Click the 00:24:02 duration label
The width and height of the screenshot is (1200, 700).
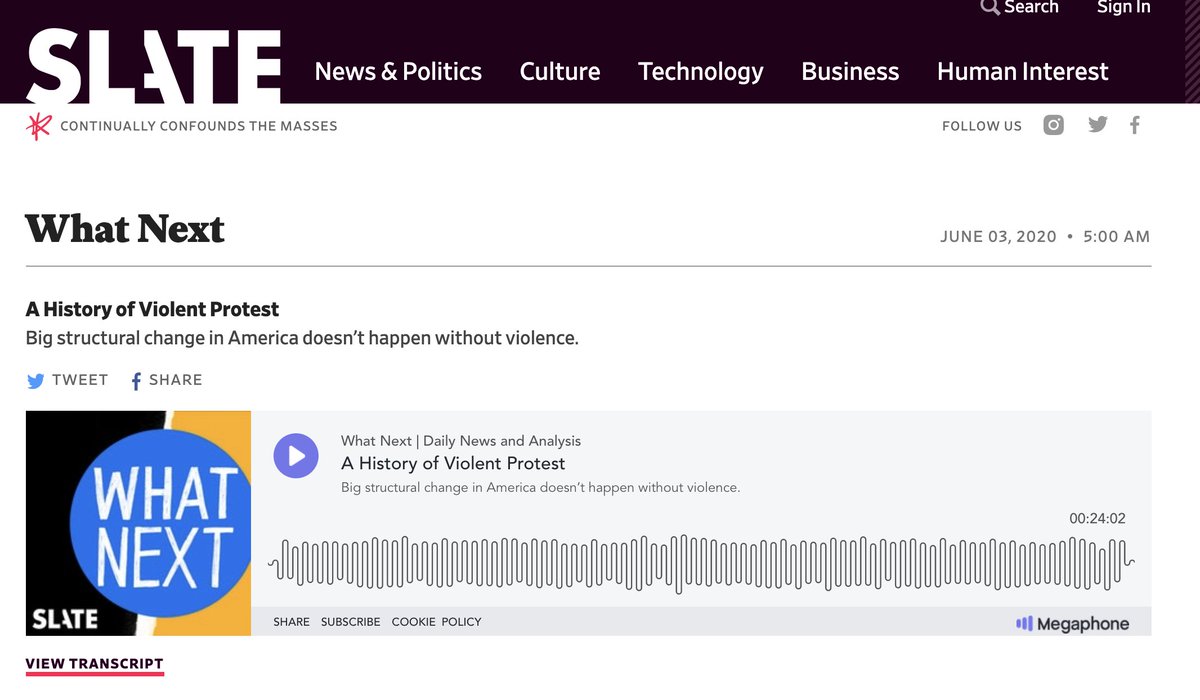pyautogui.click(x=1097, y=519)
